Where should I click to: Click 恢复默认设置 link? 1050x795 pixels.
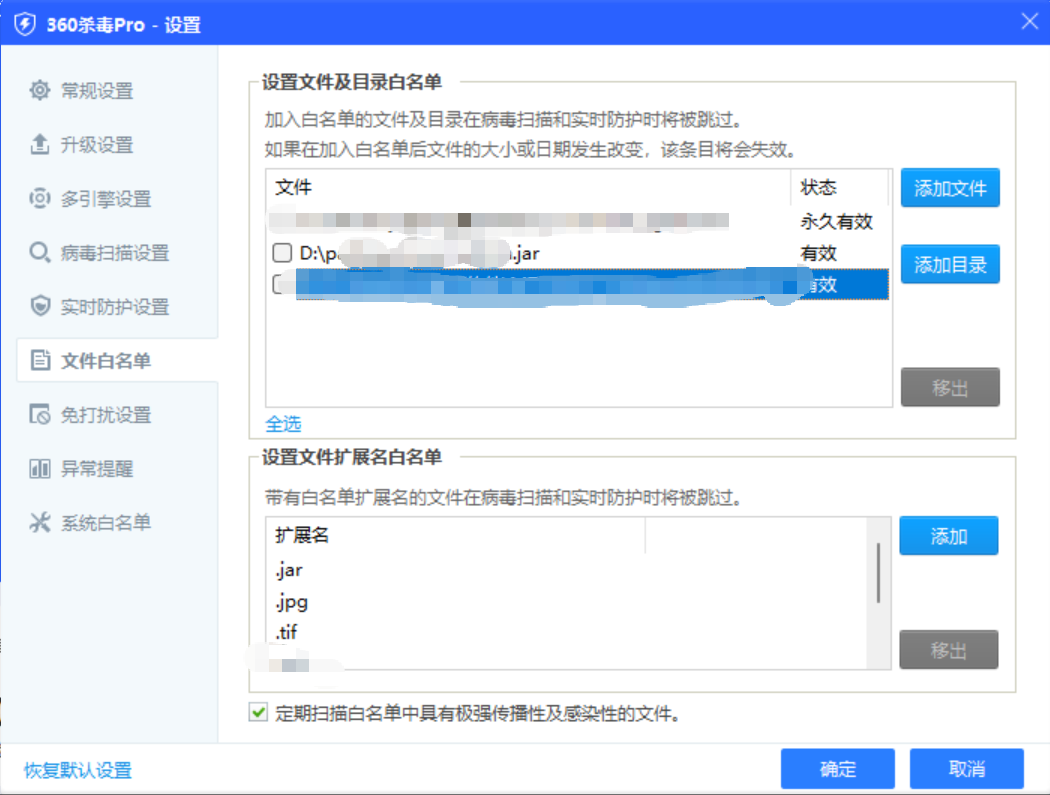coord(78,770)
